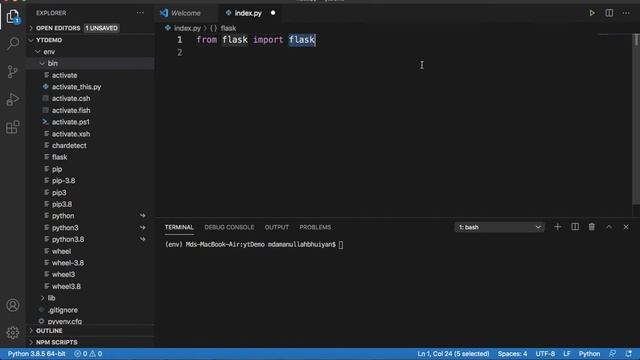The width and height of the screenshot is (640, 360).
Task: Select the index.py editor tab
Action: point(248,13)
